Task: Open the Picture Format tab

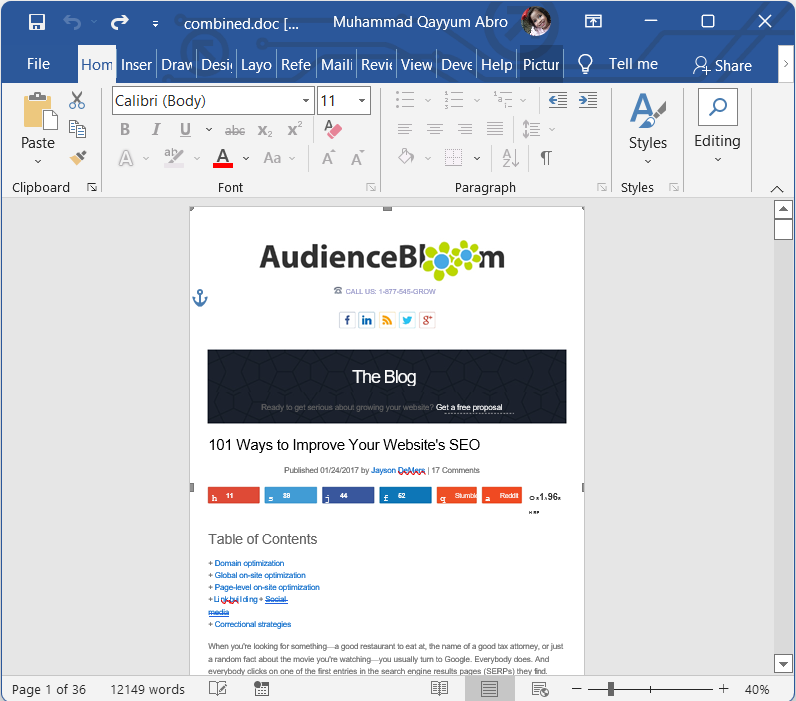Action: coord(541,65)
